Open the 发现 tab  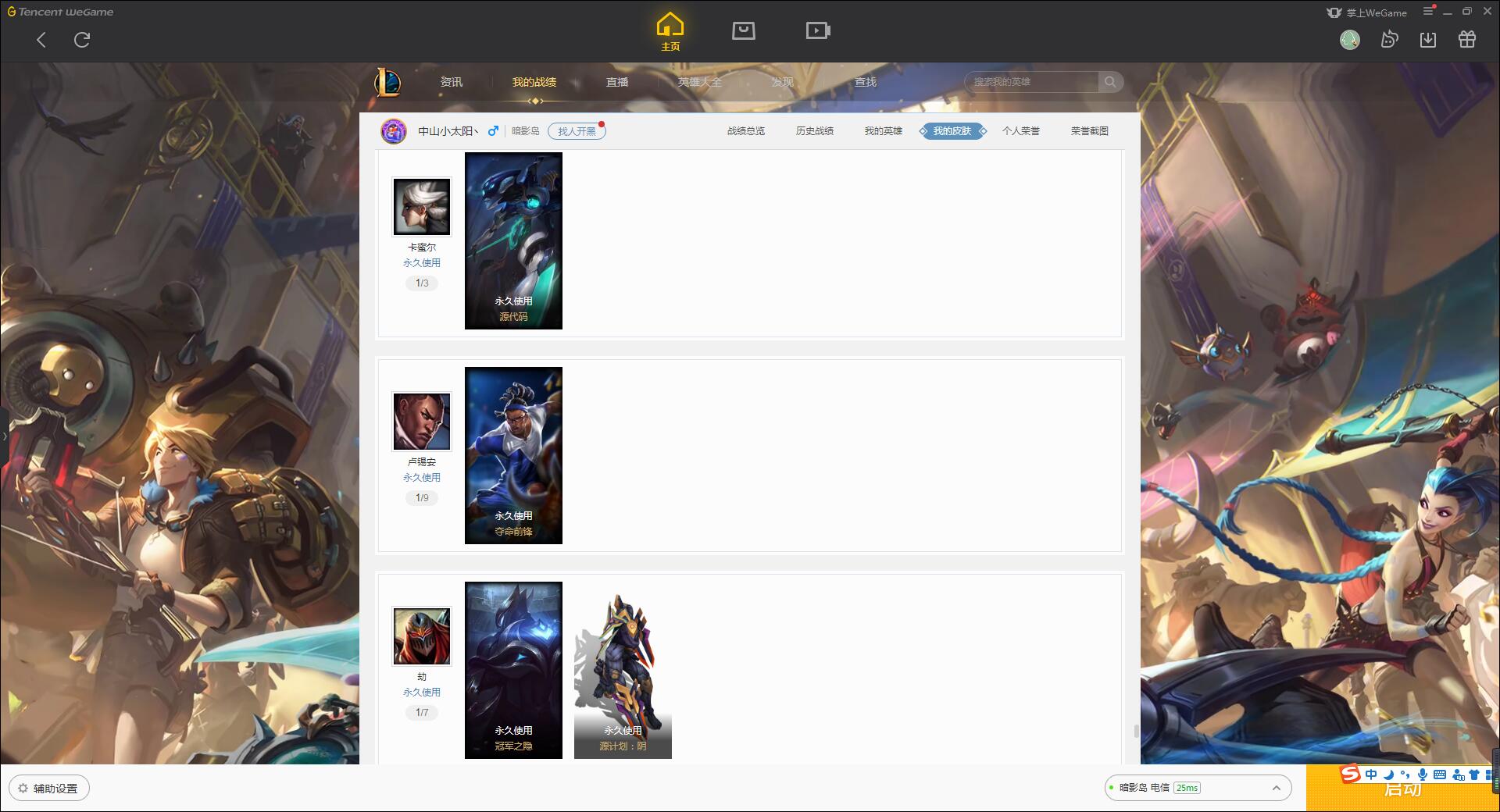click(x=783, y=82)
